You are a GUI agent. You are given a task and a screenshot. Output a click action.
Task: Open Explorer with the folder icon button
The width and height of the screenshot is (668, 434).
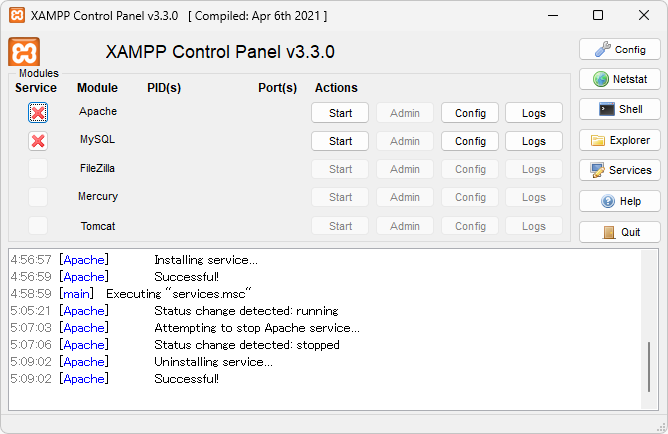click(x=619, y=140)
